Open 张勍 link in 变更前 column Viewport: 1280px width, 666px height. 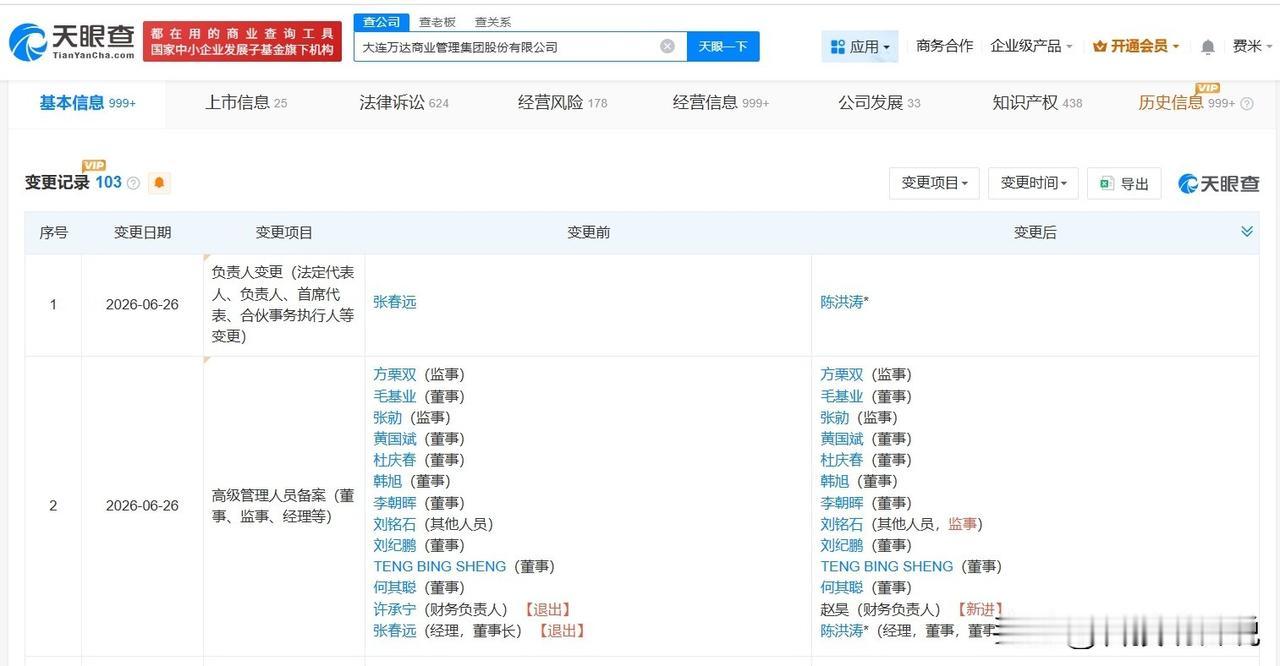coord(387,417)
